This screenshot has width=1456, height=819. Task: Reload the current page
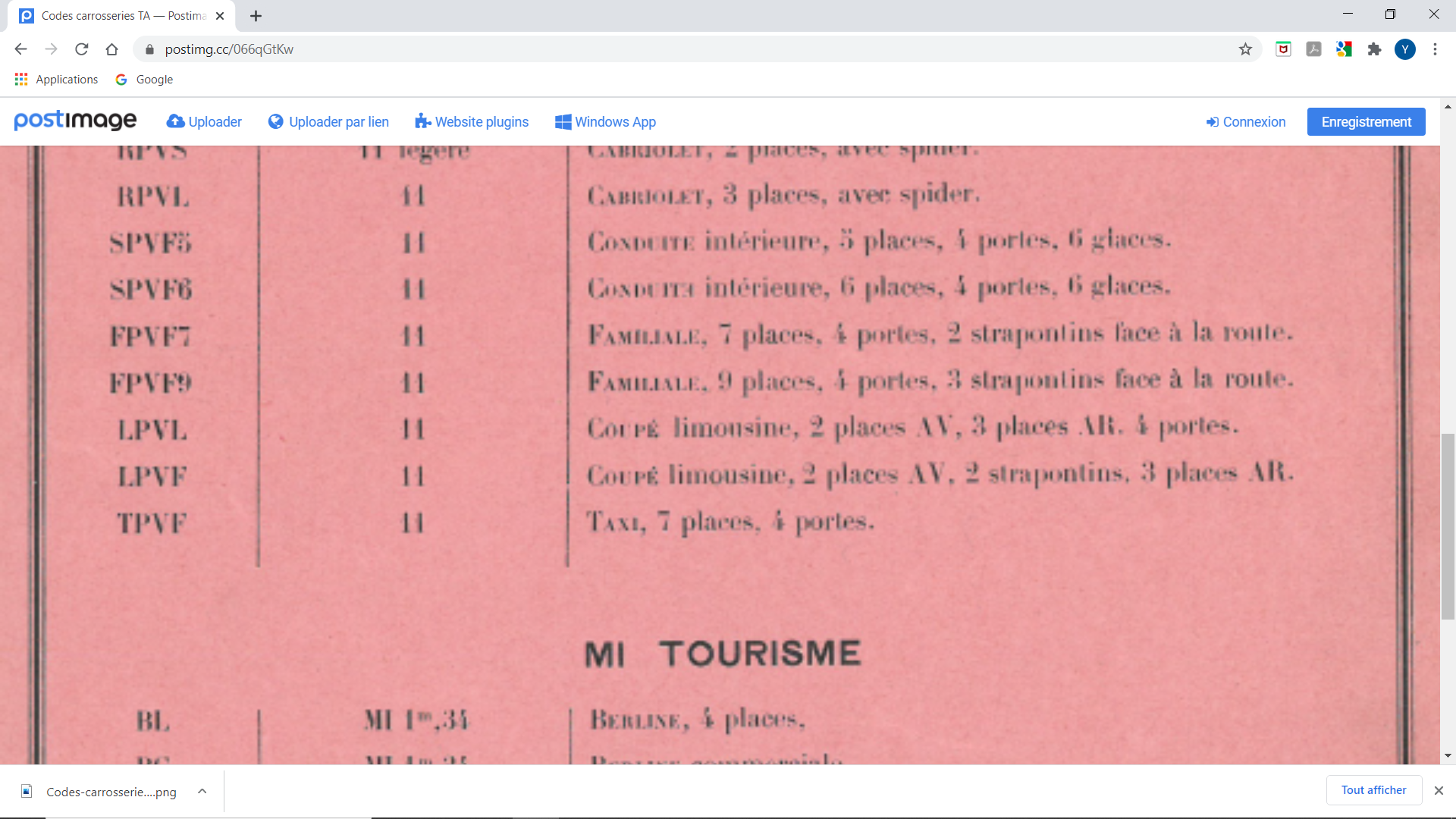[x=81, y=49]
